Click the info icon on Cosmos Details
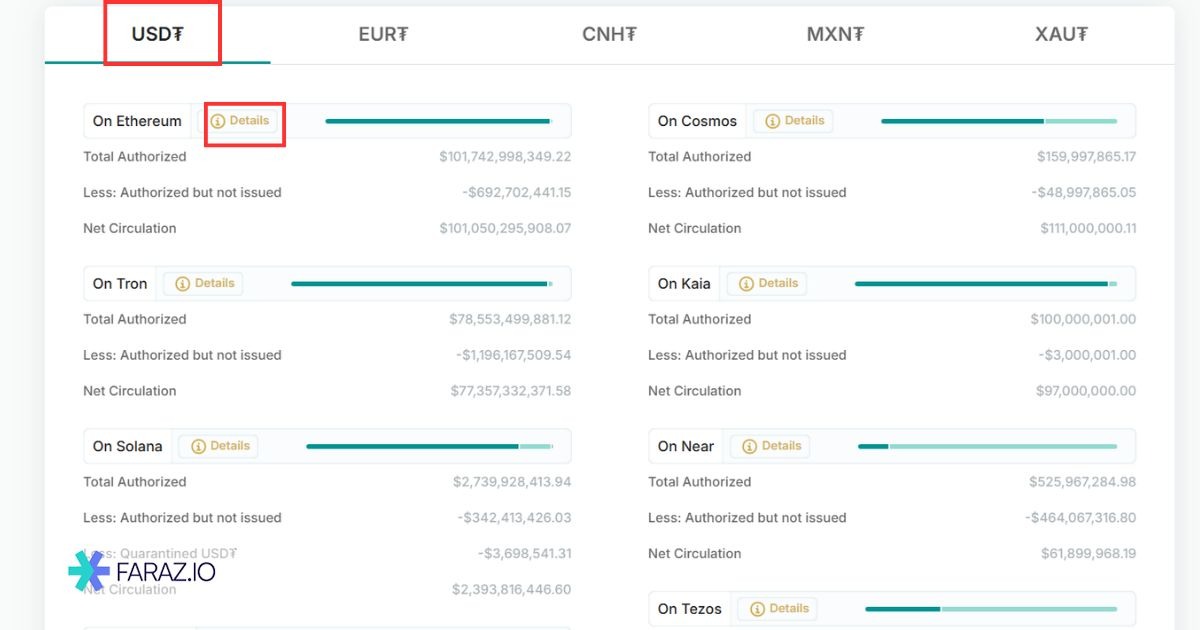This screenshot has width=1200, height=630. click(774, 120)
